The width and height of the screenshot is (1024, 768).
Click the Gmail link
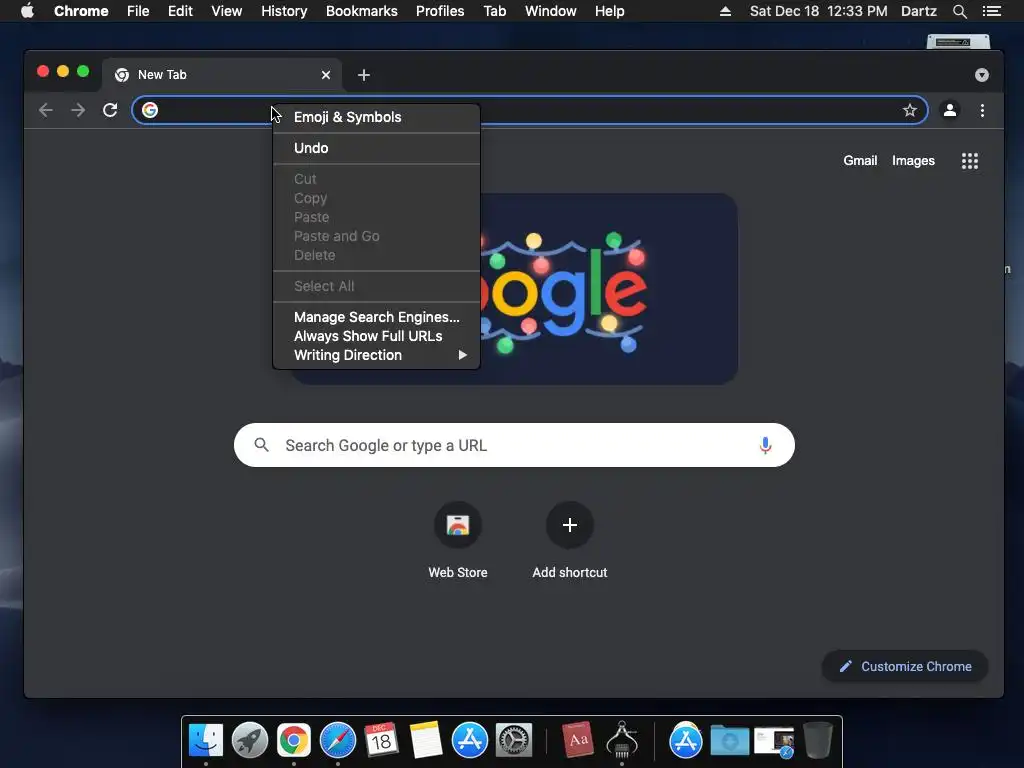(x=860, y=161)
